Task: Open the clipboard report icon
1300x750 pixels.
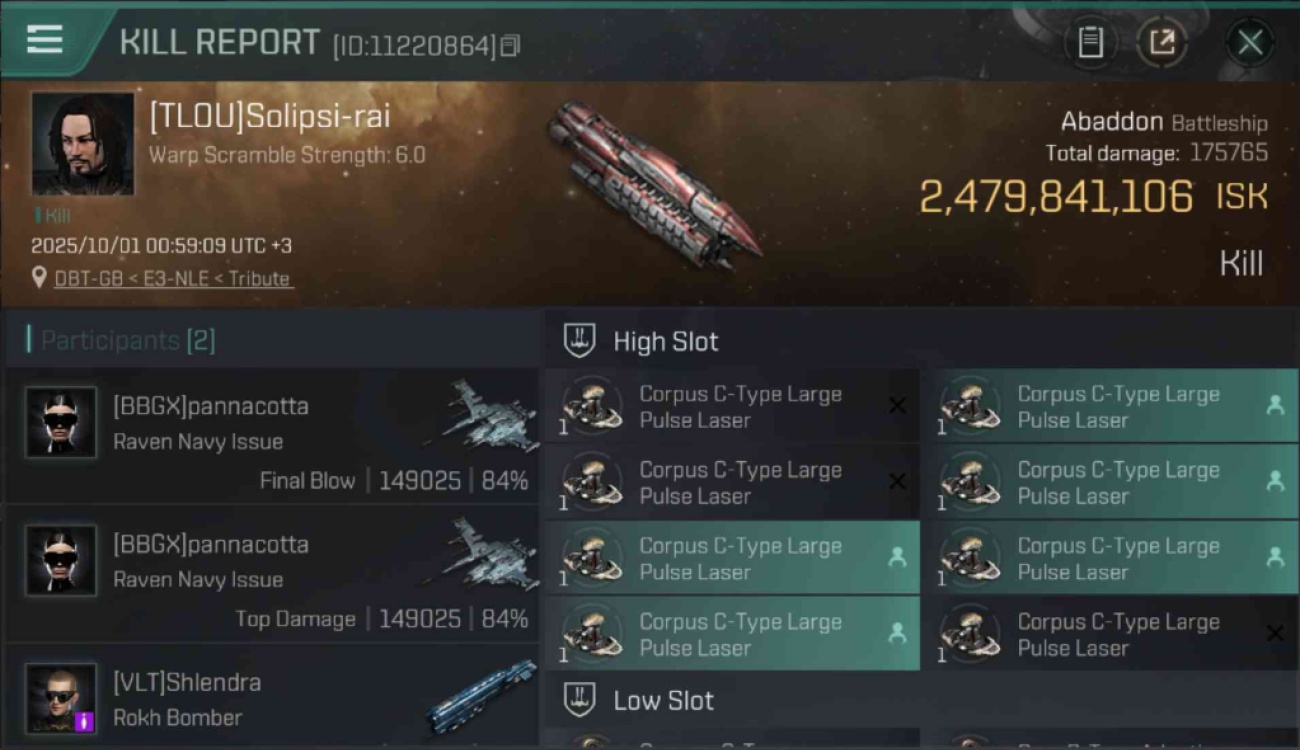Action: pyautogui.click(x=1090, y=42)
